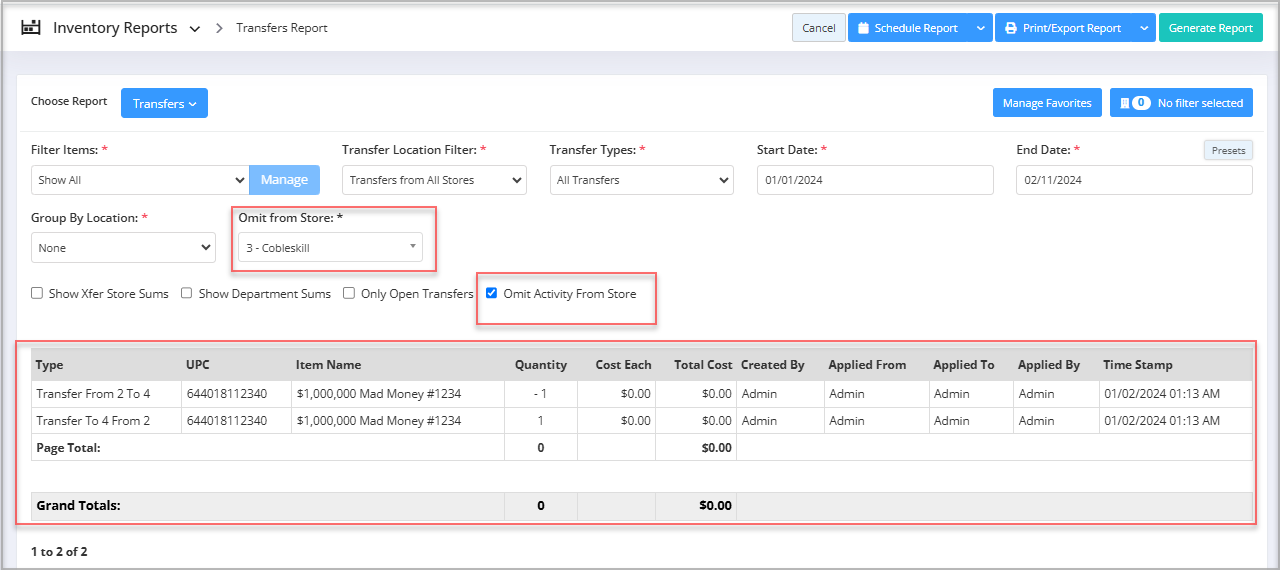Click the Manage Favorites button
This screenshot has height=570, width=1280.
tap(1047, 103)
